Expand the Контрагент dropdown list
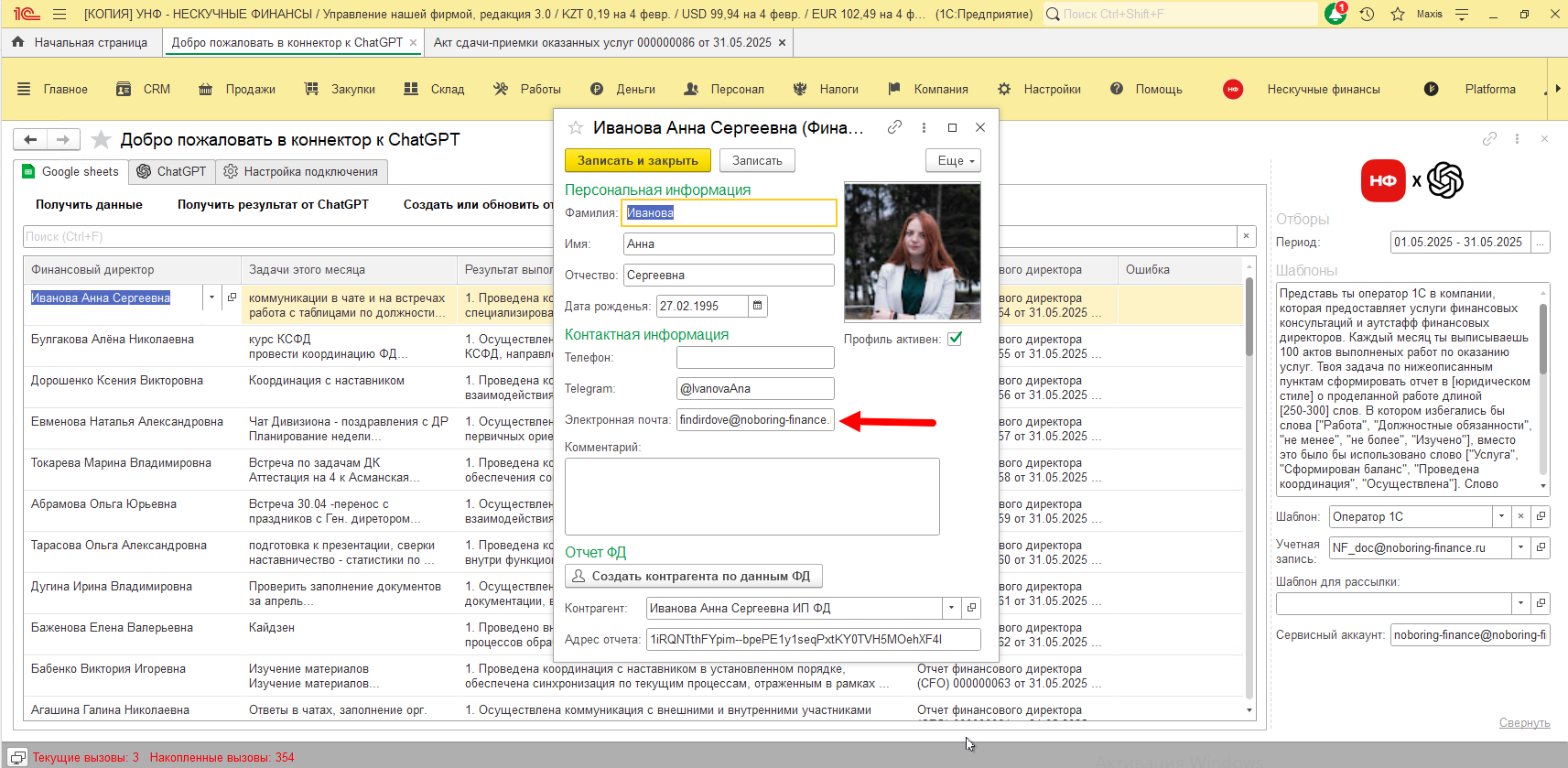The image size is (1568, 768). [951, 608]
